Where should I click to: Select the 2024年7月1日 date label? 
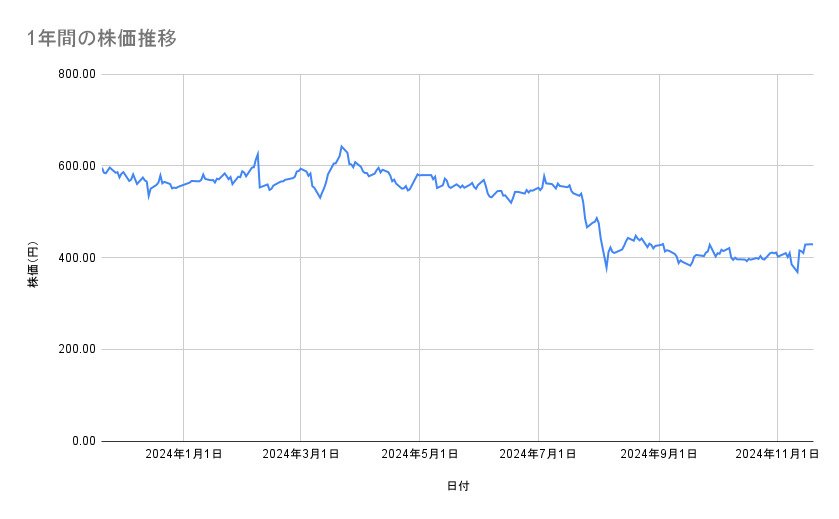pyautogui.click(x=539, y=454)
